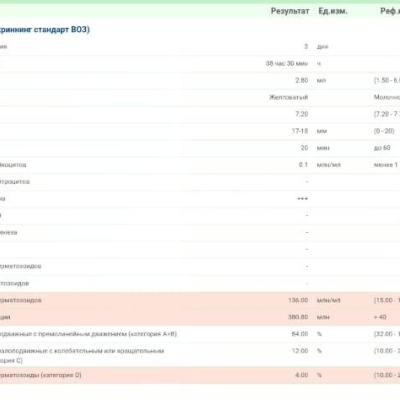Select the highlighted 136.00 млн/мл row
The image size is (400, 400).
(200, 300)
